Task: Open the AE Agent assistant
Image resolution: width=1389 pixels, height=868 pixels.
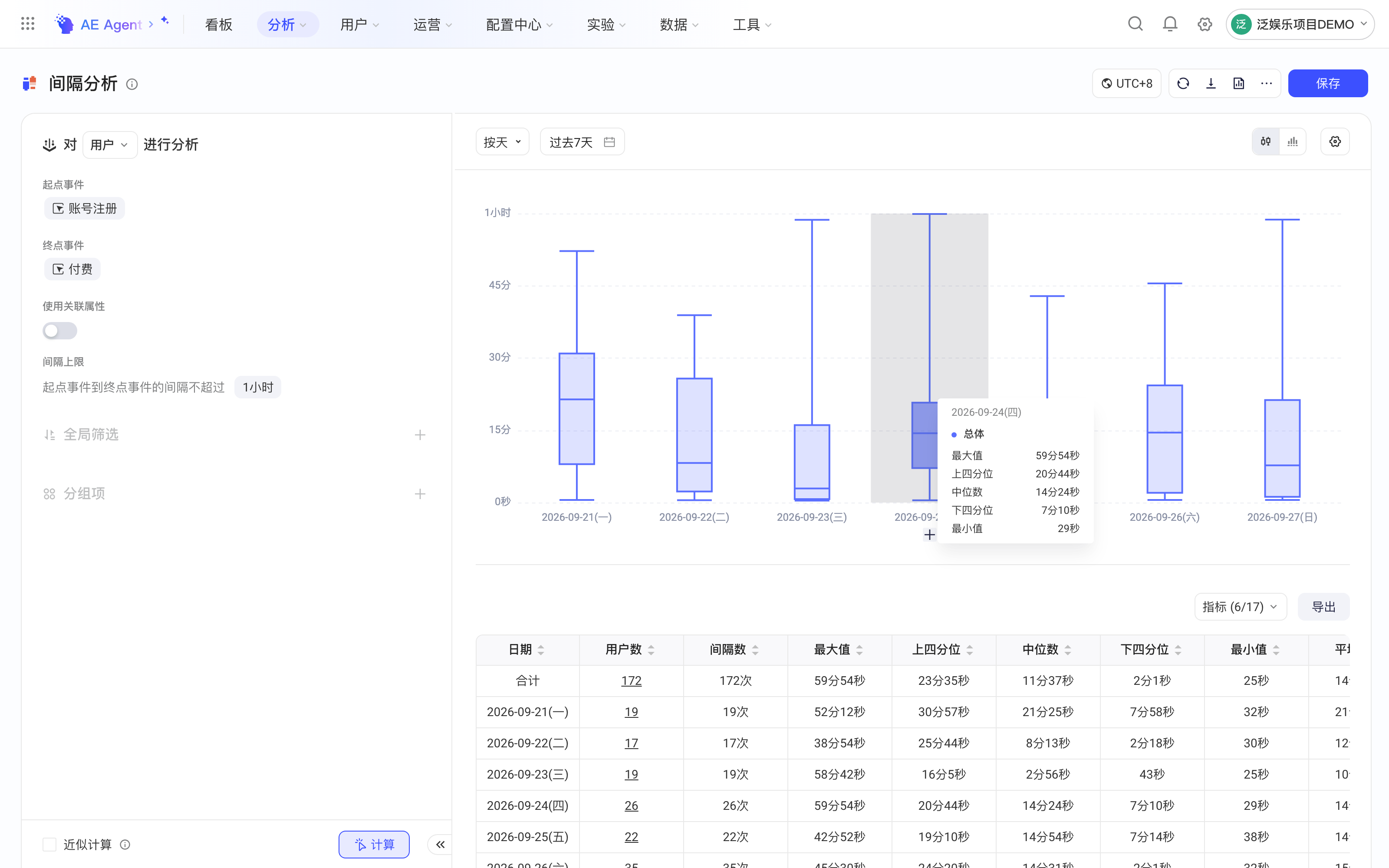Action: pyautogui.click(x=112, y=24)
